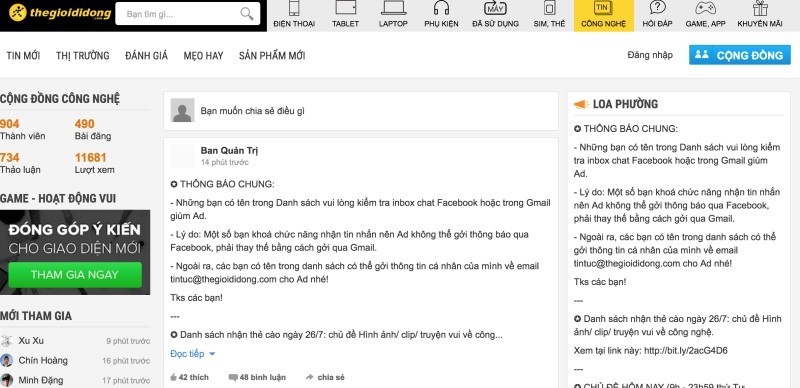Click the thegioididong logo
Viewport: 800px width, 388px height.
60,13
